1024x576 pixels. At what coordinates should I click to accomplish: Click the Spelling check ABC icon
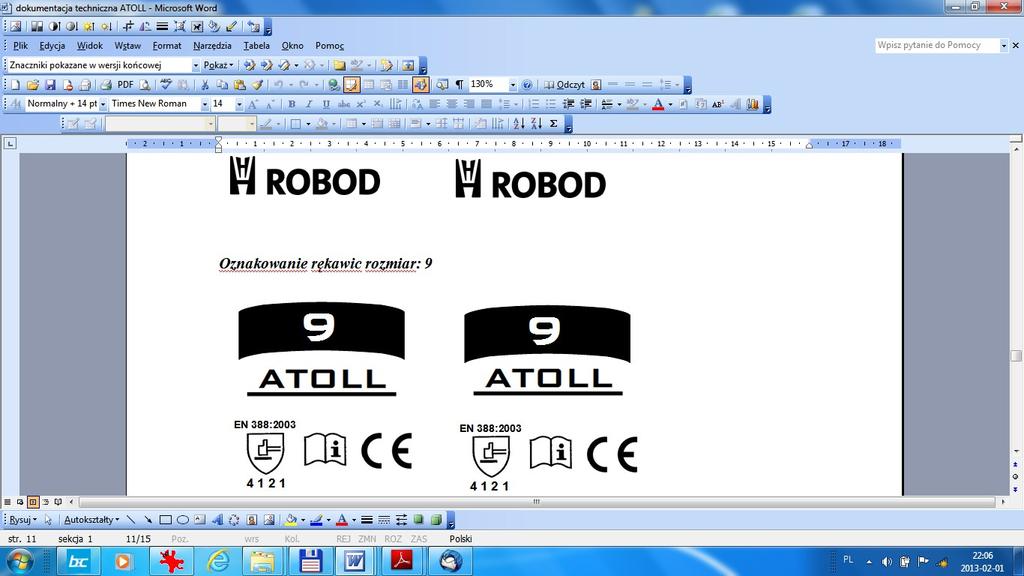(166, 85)
